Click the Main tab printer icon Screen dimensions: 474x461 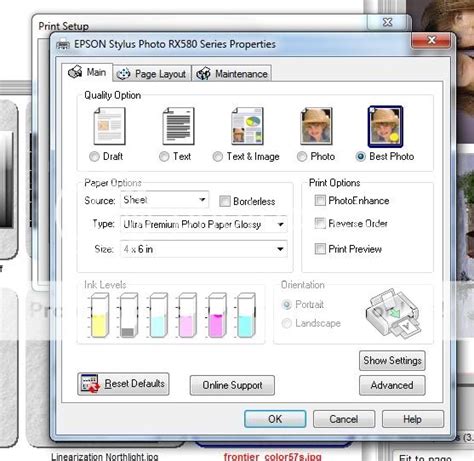(75, 71)
